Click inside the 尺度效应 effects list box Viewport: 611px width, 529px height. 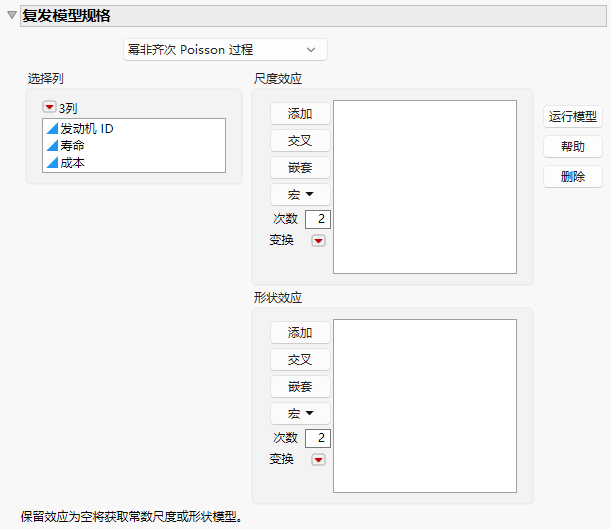click(x=425, y=187)
